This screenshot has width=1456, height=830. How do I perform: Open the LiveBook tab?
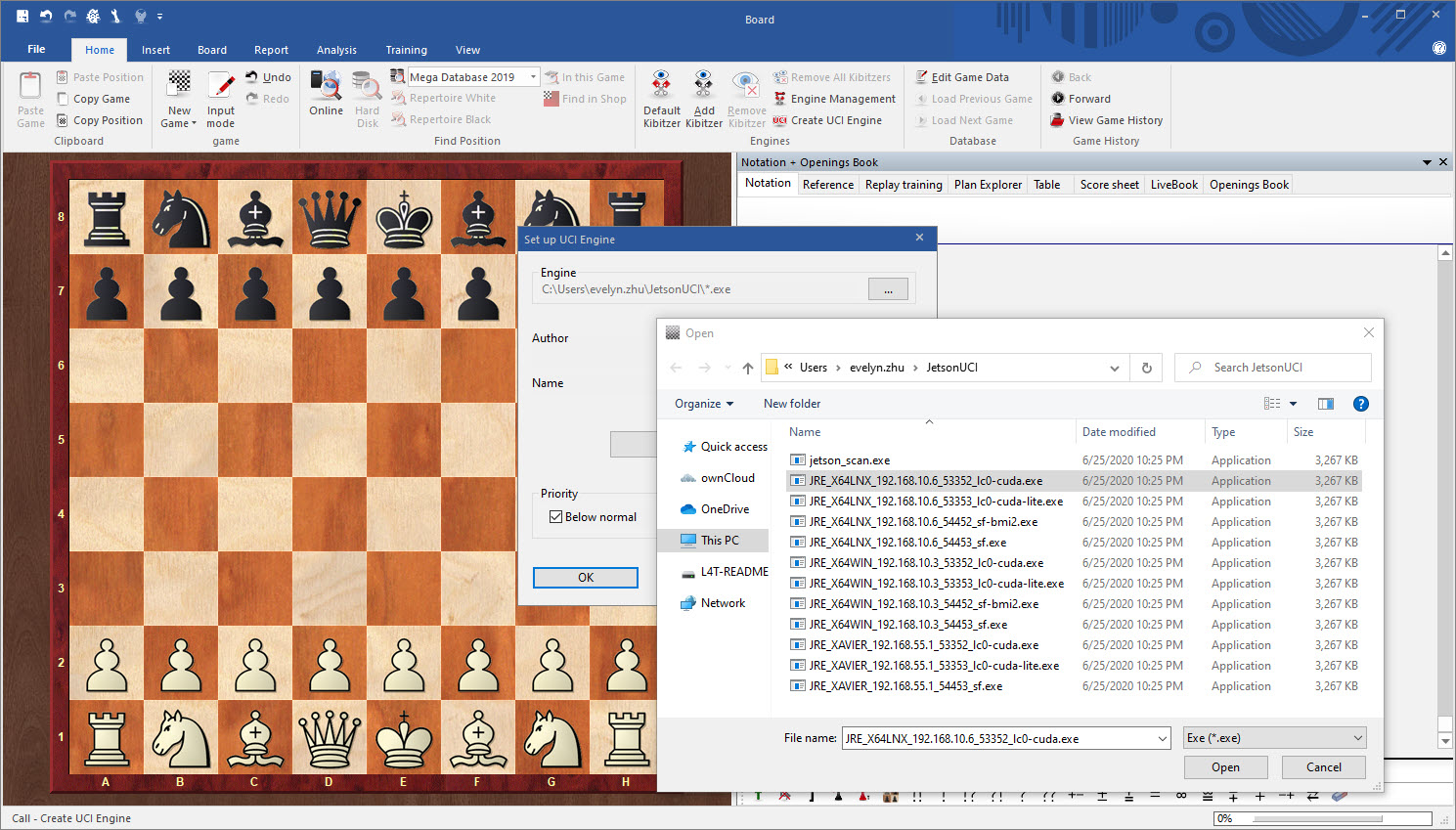tap(1173, 185)
